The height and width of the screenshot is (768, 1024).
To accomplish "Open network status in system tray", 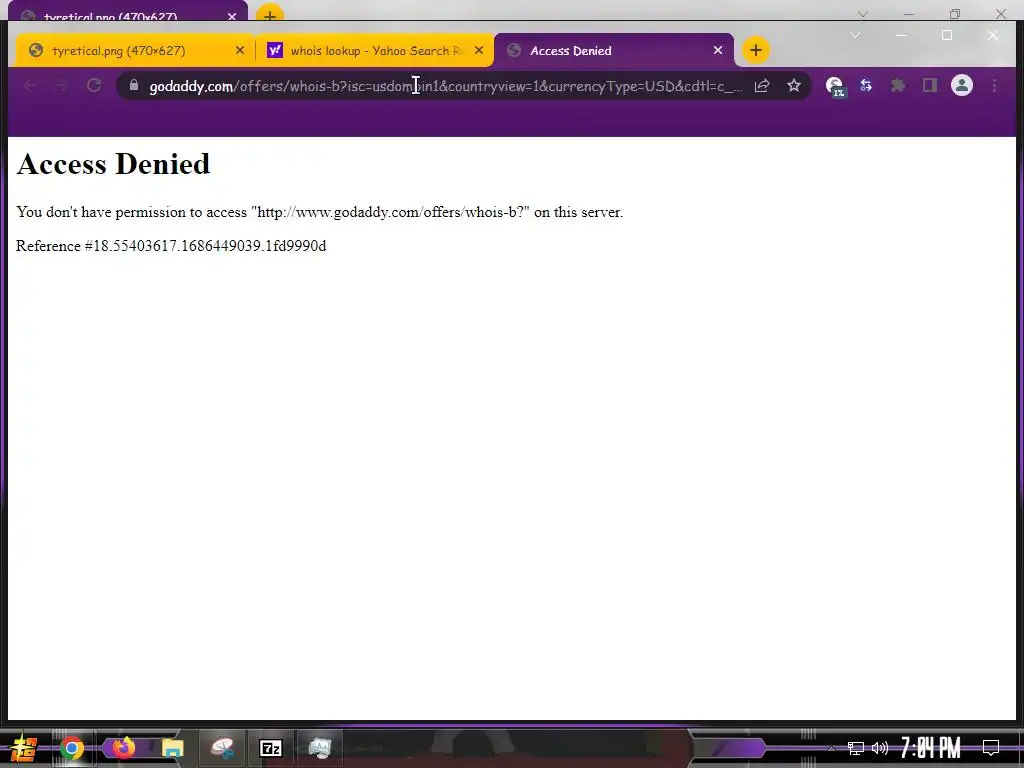I will [856, 748].
